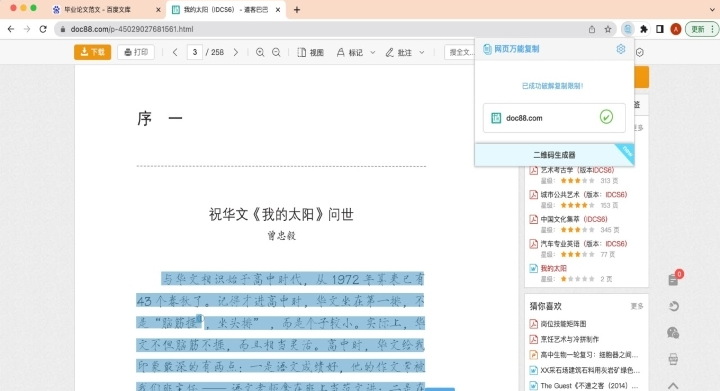Screen dimensions: 720x391
Task: Toggle the doc88.com enabled checkmark
Action: (x=606, y=117)
